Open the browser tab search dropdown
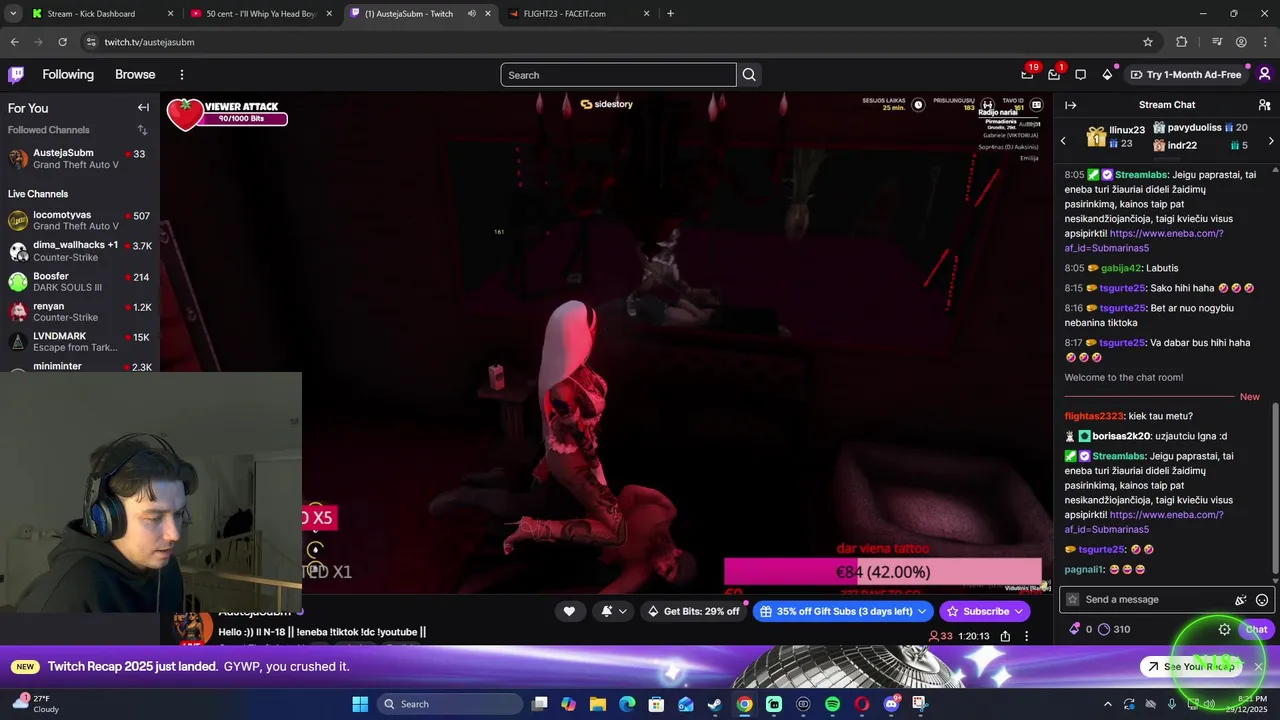This screenshot has width=1280, height=720. point(13,14)
